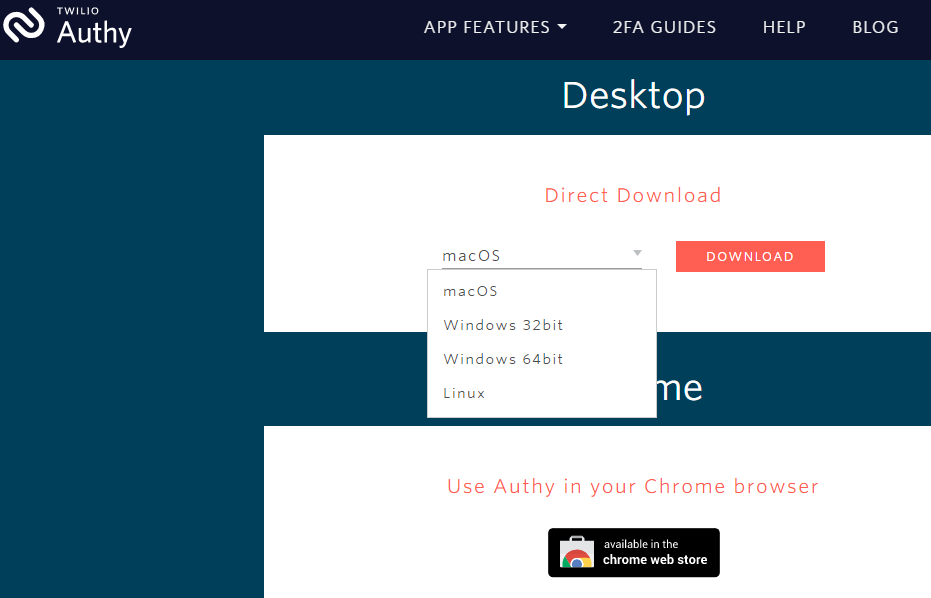Click the Direct Download heading text
The width and height of the screenshot is (931, 598).
633,195
